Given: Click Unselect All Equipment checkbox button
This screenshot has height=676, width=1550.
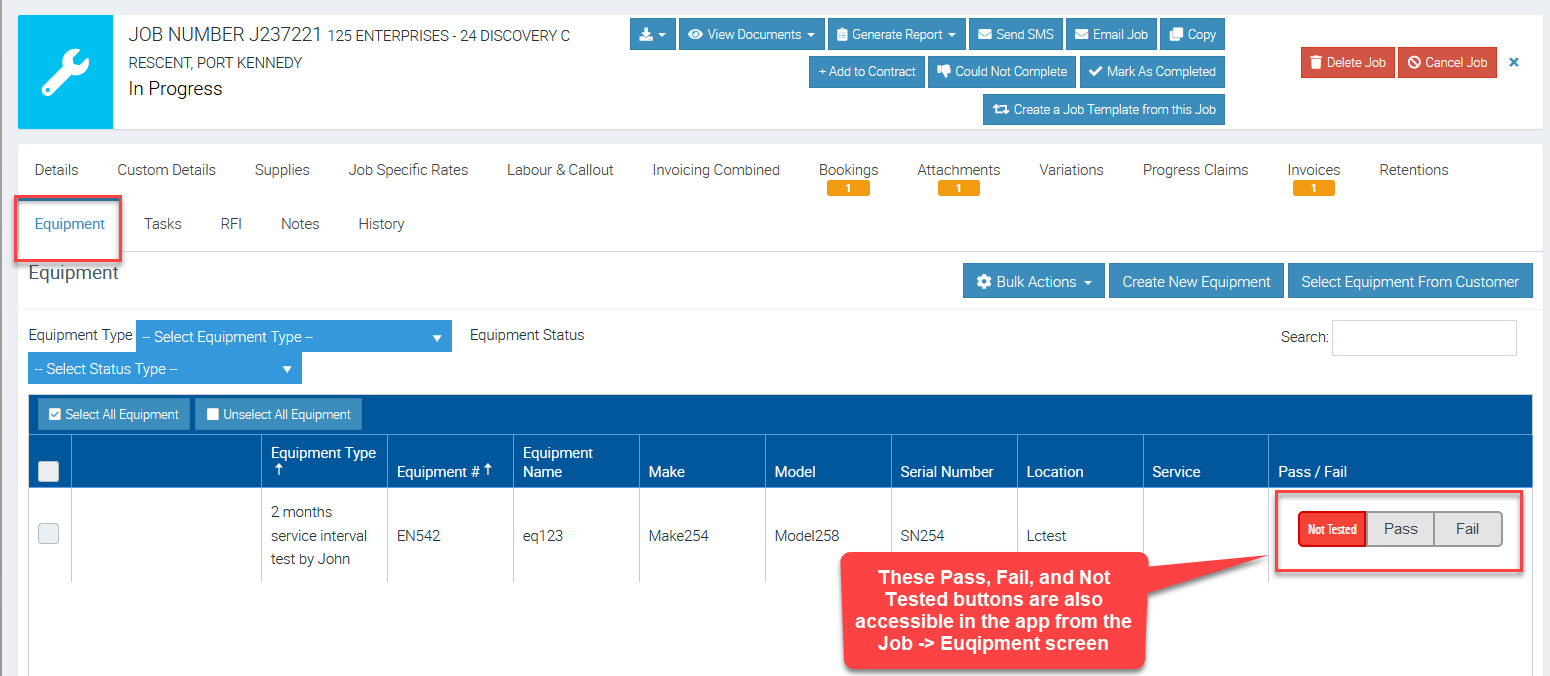Looking at the screenshot, I should click(278, 414).
